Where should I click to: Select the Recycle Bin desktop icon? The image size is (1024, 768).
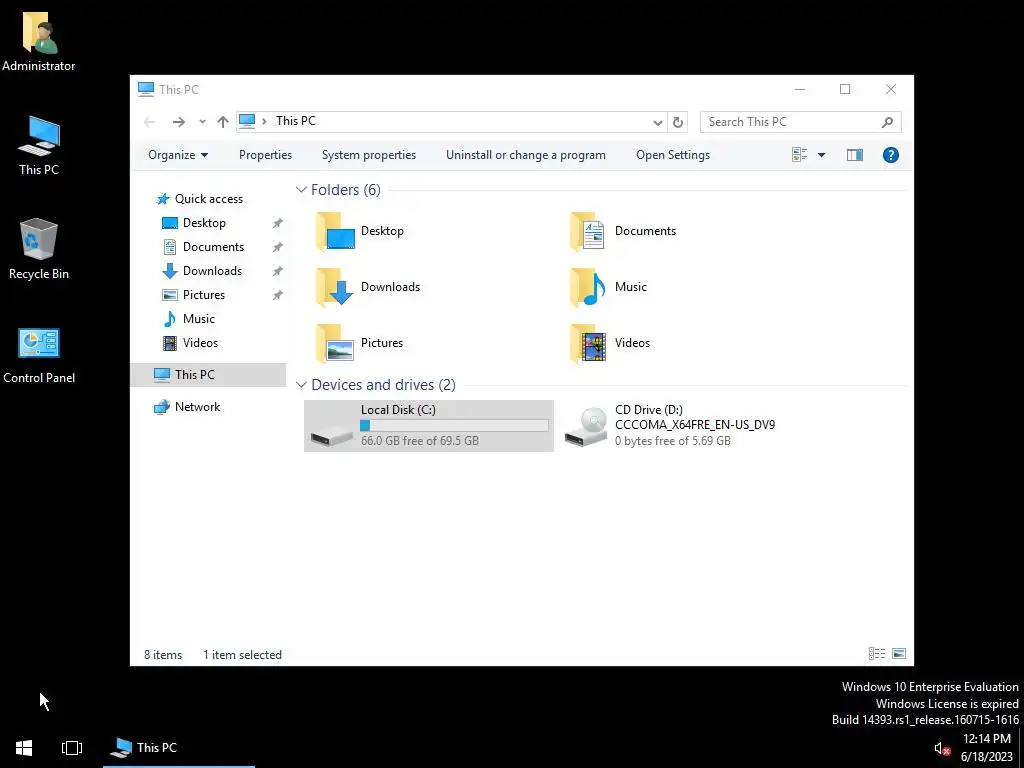[39, 249]
